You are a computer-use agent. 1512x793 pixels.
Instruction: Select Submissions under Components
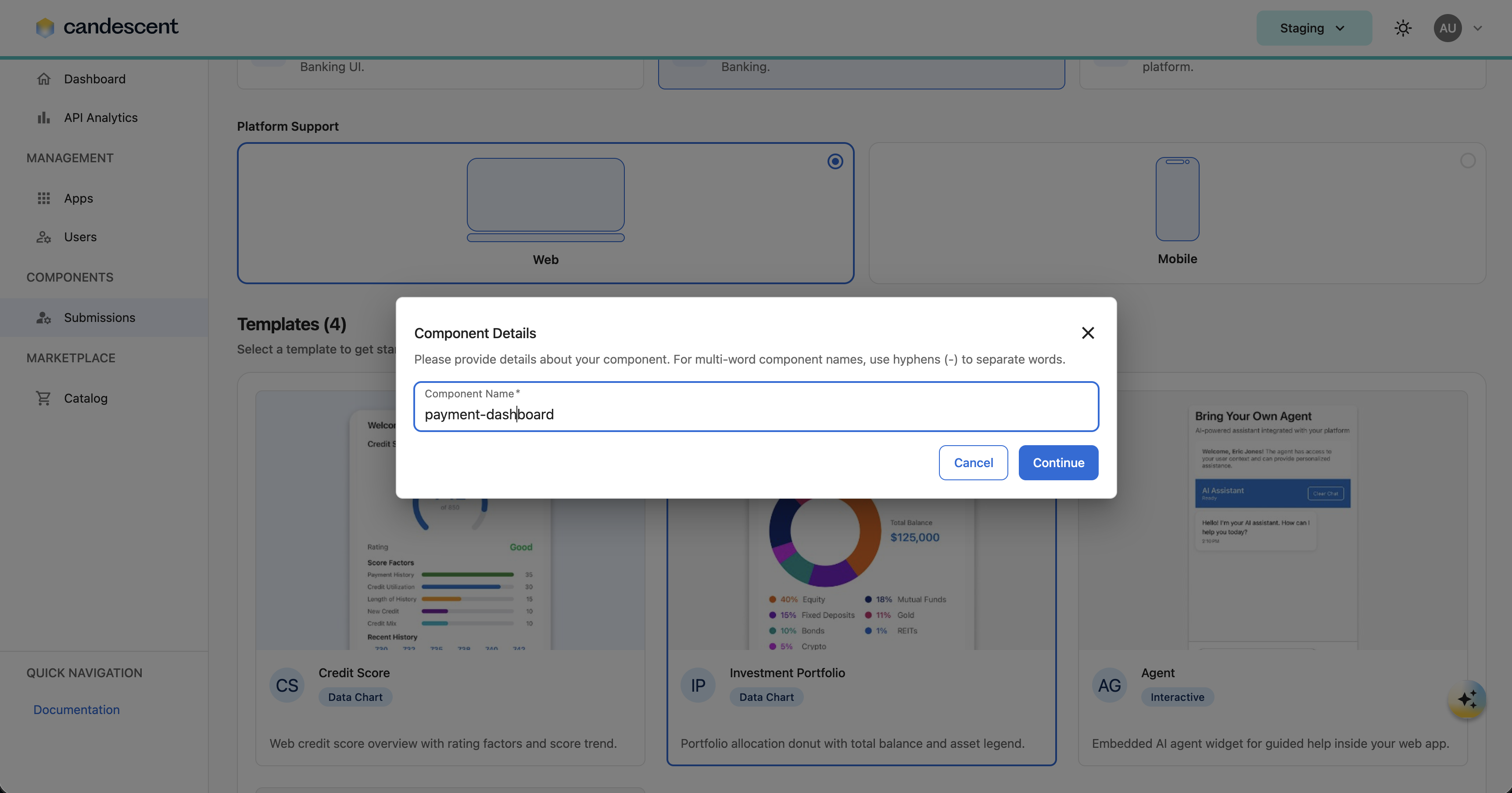click(x=104, y=317)
